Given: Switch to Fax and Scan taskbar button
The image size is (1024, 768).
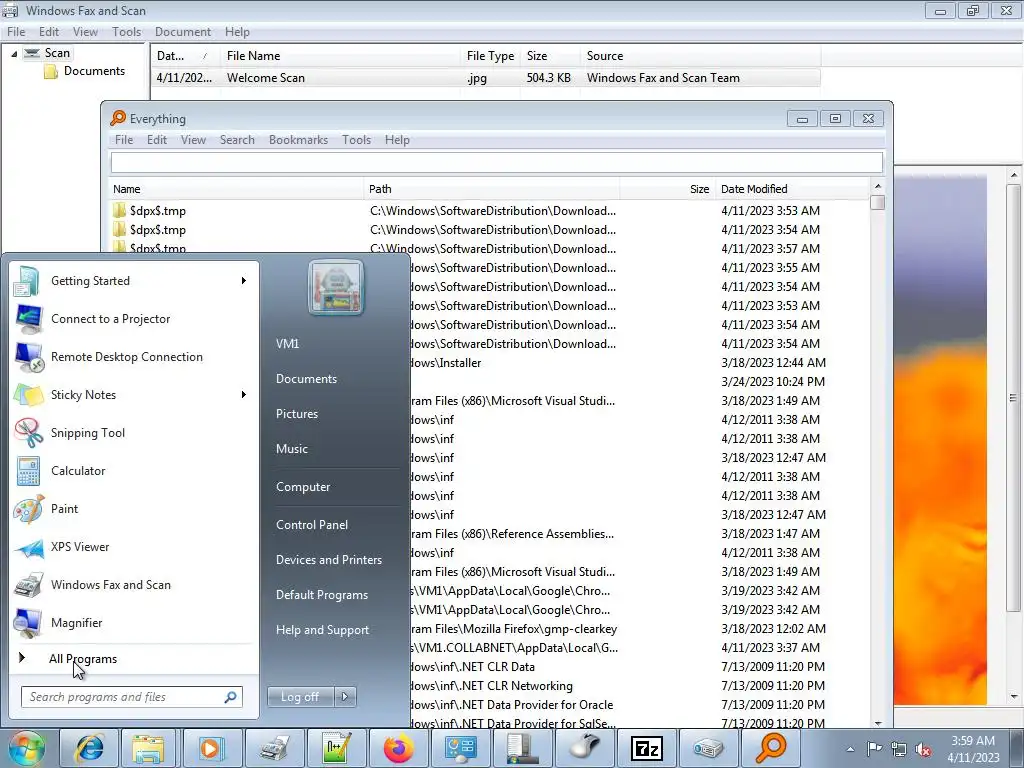Looking at the screenshot, I should coord(274,748).
